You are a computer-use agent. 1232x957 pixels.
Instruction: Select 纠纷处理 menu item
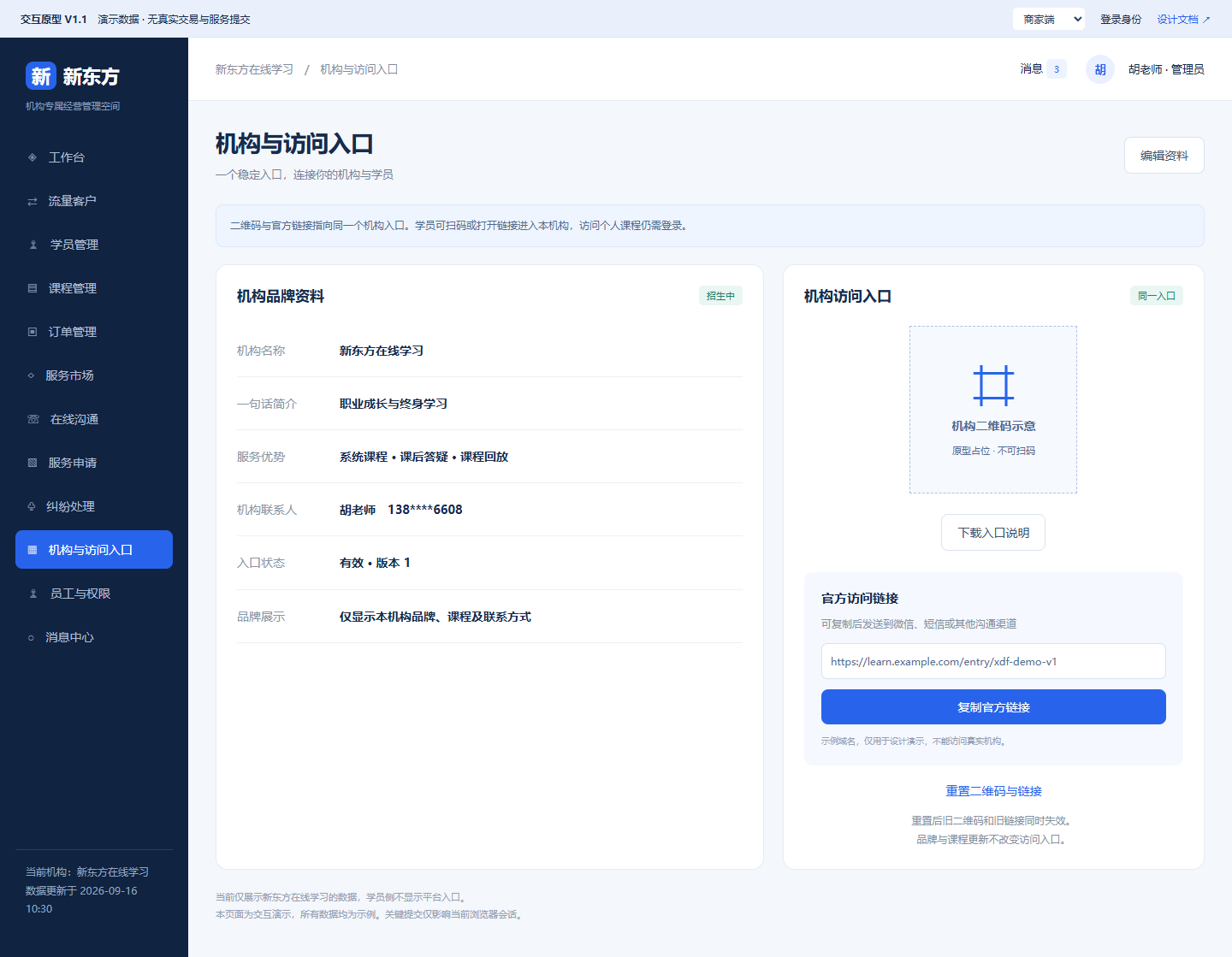(x=94, y=506)
